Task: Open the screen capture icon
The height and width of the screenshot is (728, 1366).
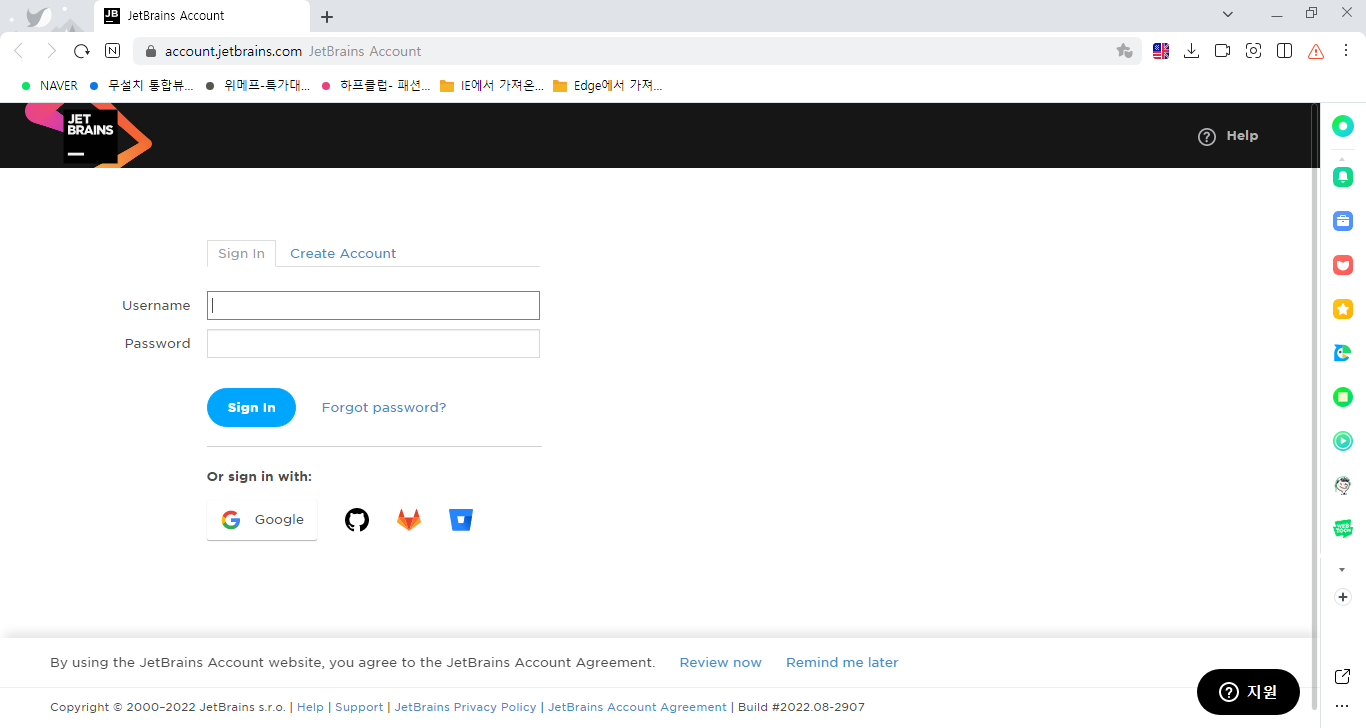Action: (x=1253, y=51)
